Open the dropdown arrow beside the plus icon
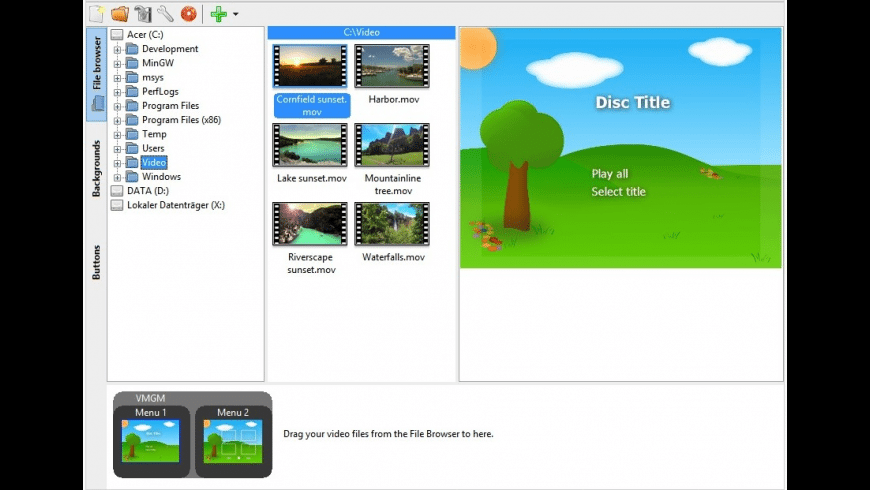Screen dimensions: 870x490 point(235,14)
